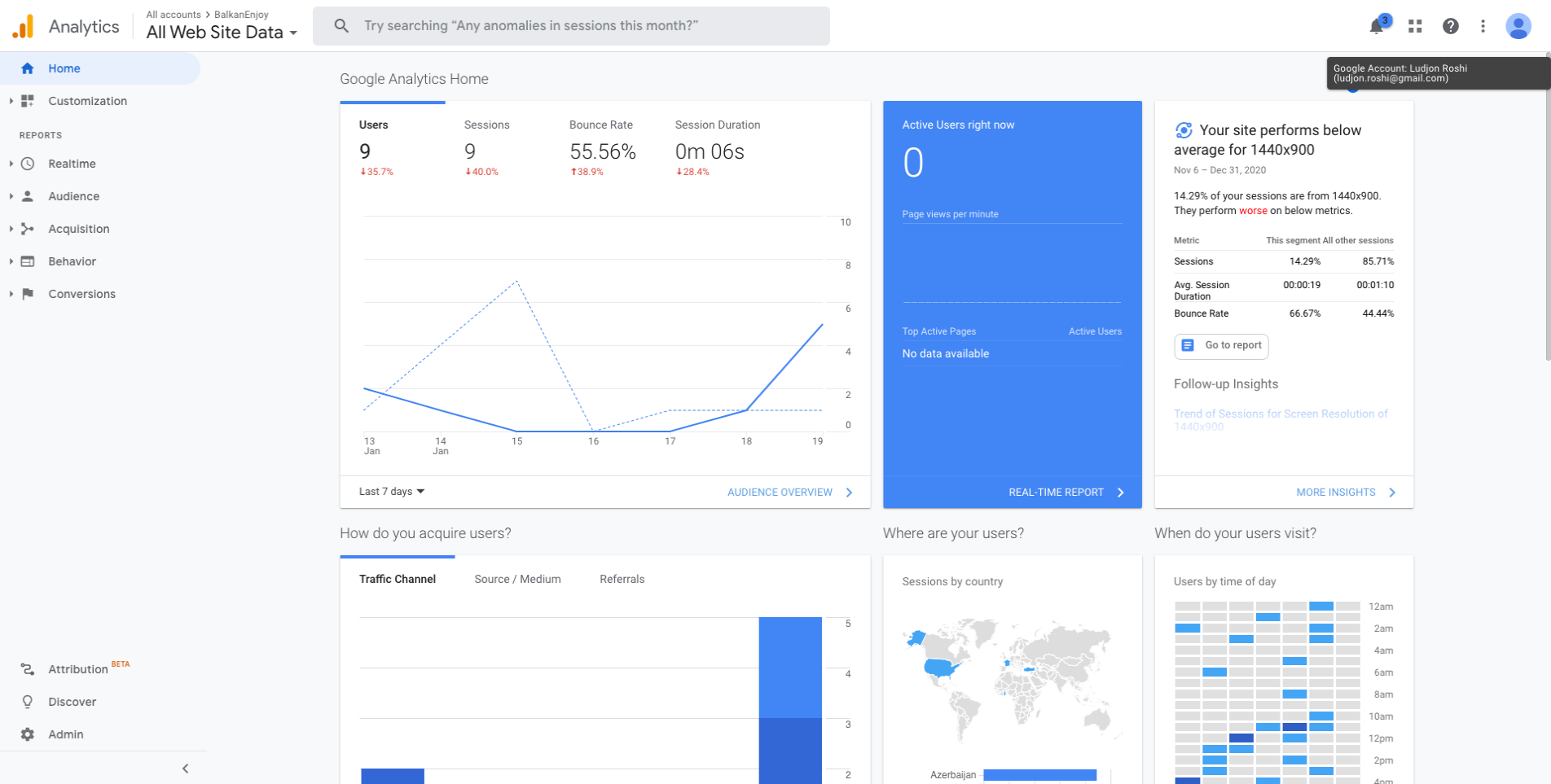Switch to the Source / Medium tab

tap(517, 579)
